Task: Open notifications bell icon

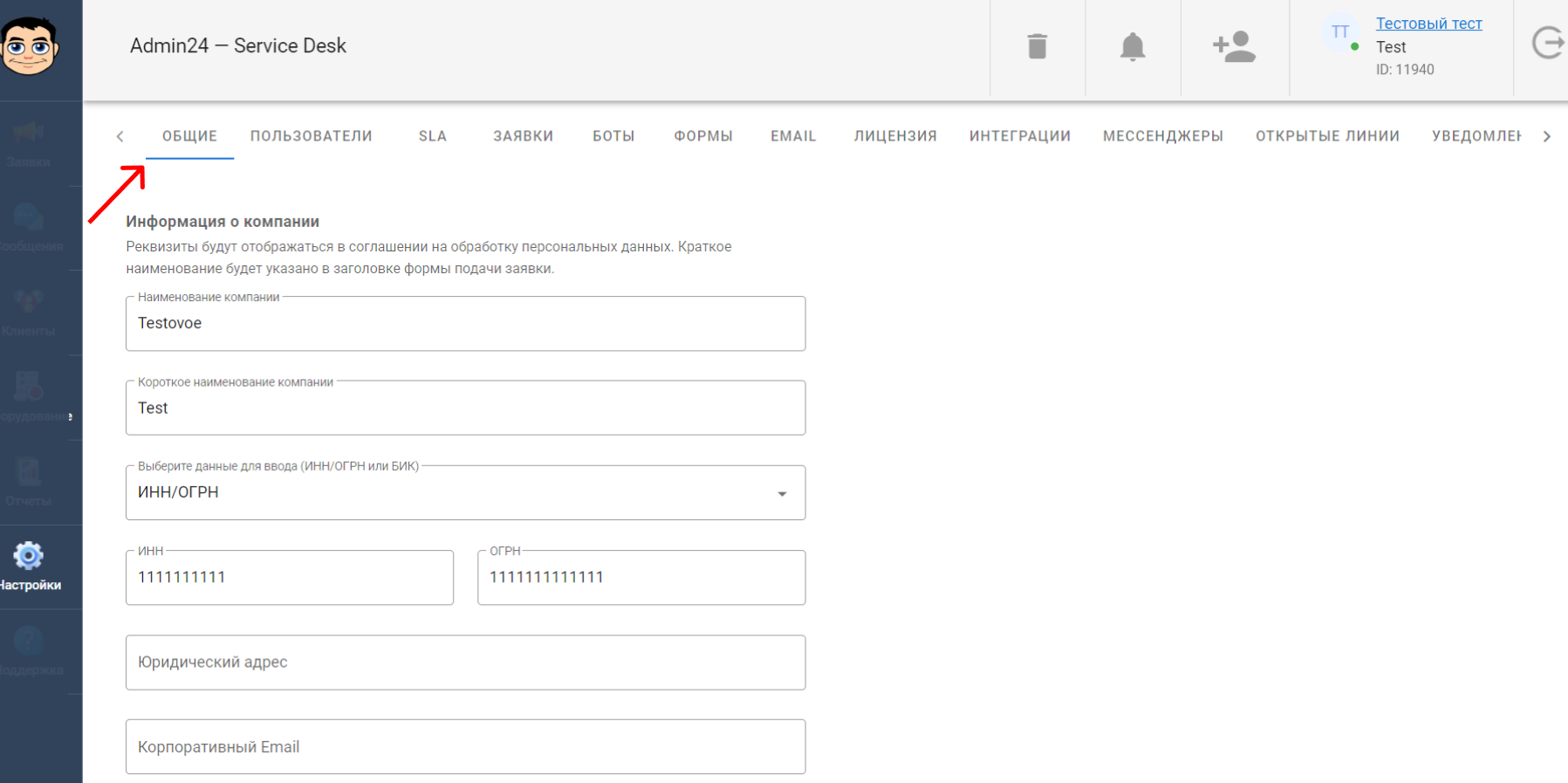Action: (x=1133, y=46)
